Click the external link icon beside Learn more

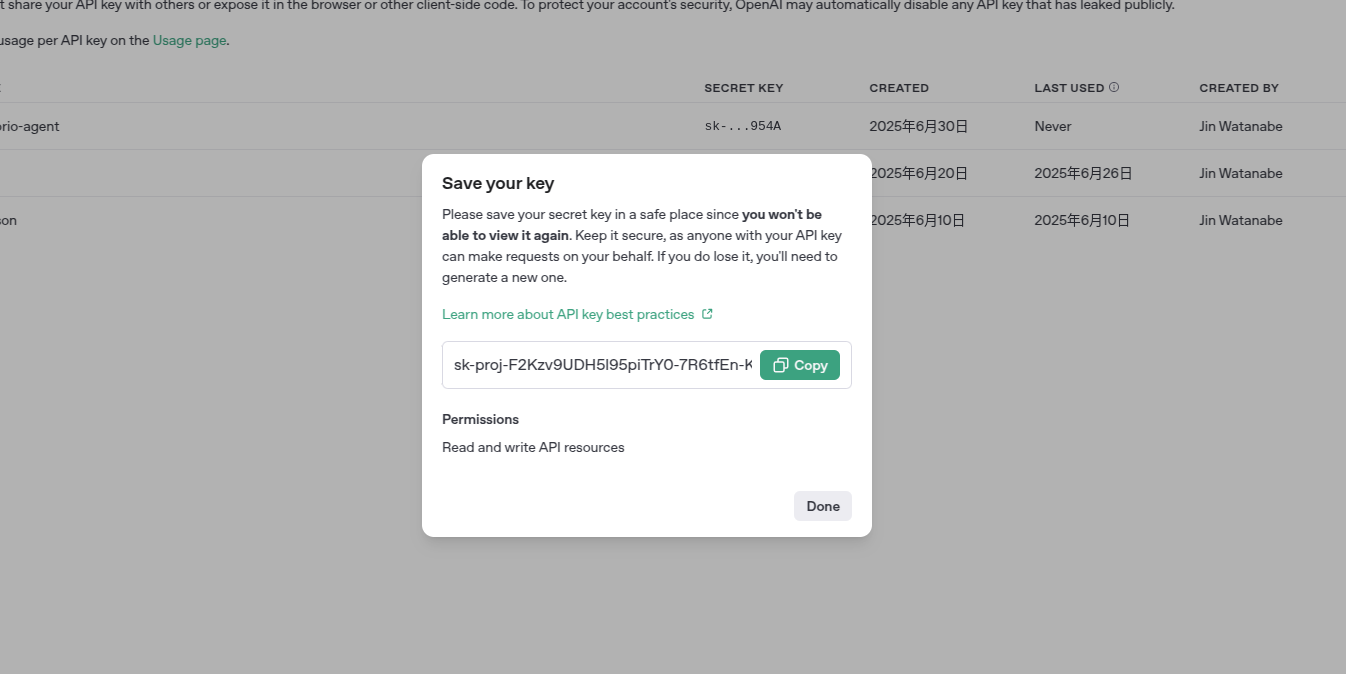pos(707,314)
